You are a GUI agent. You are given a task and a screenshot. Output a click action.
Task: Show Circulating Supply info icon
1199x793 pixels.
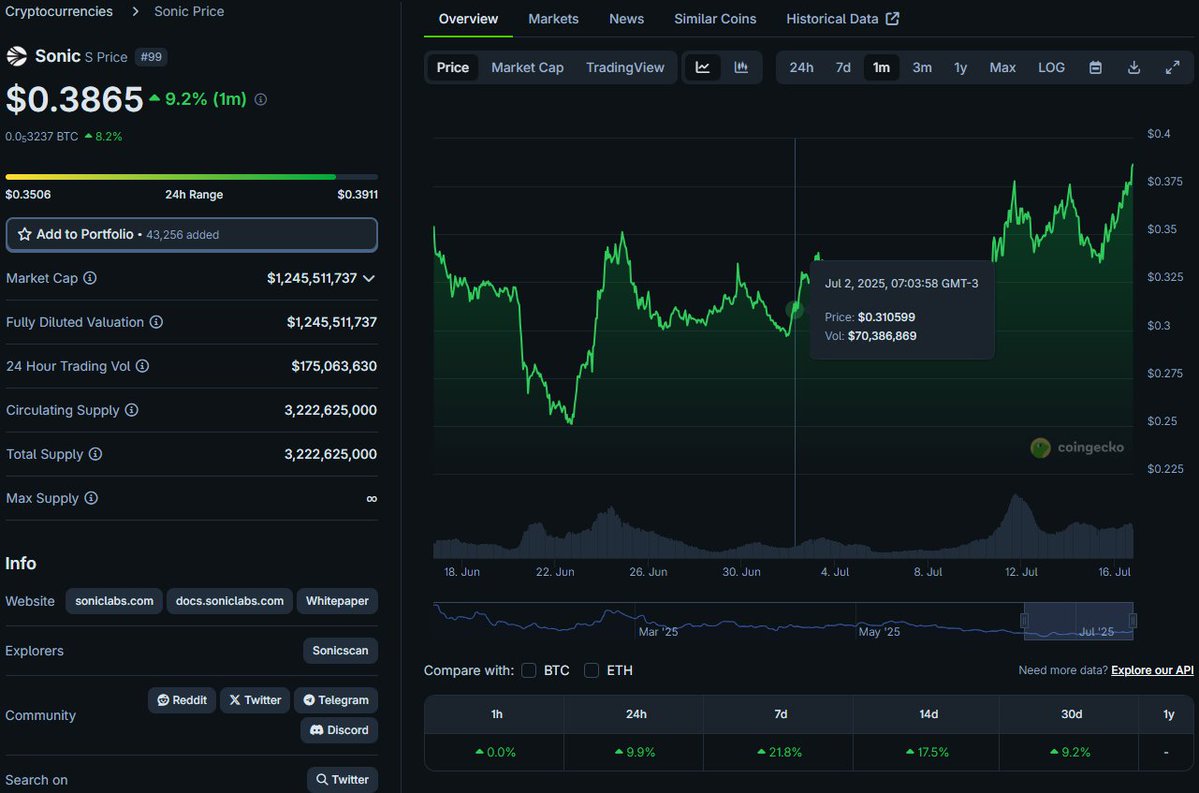click(x=132, y=410)
